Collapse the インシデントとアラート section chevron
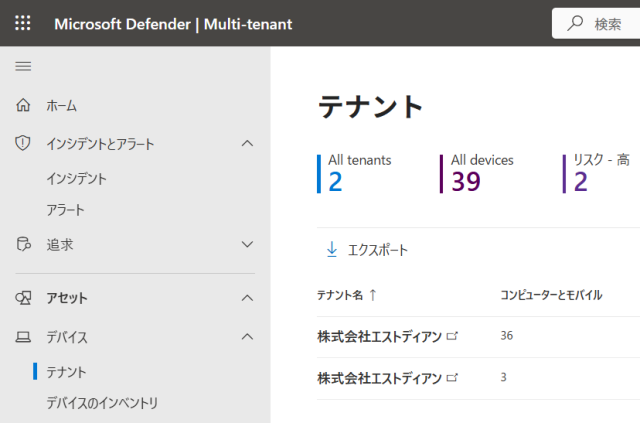 (x=247, y=143)
